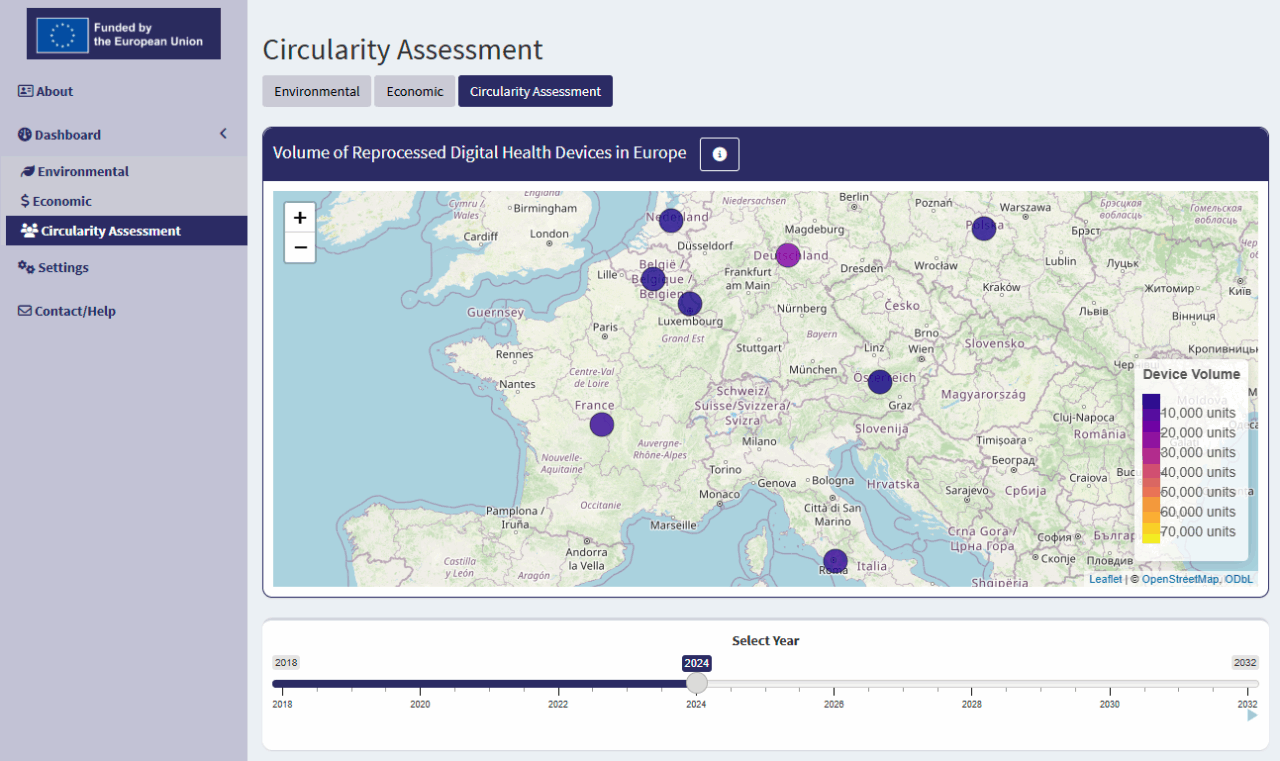The height and width of the screenshot is (761, 1280).
Task: Open the Leaflet attribution link
Action: tap(1105, 579)
